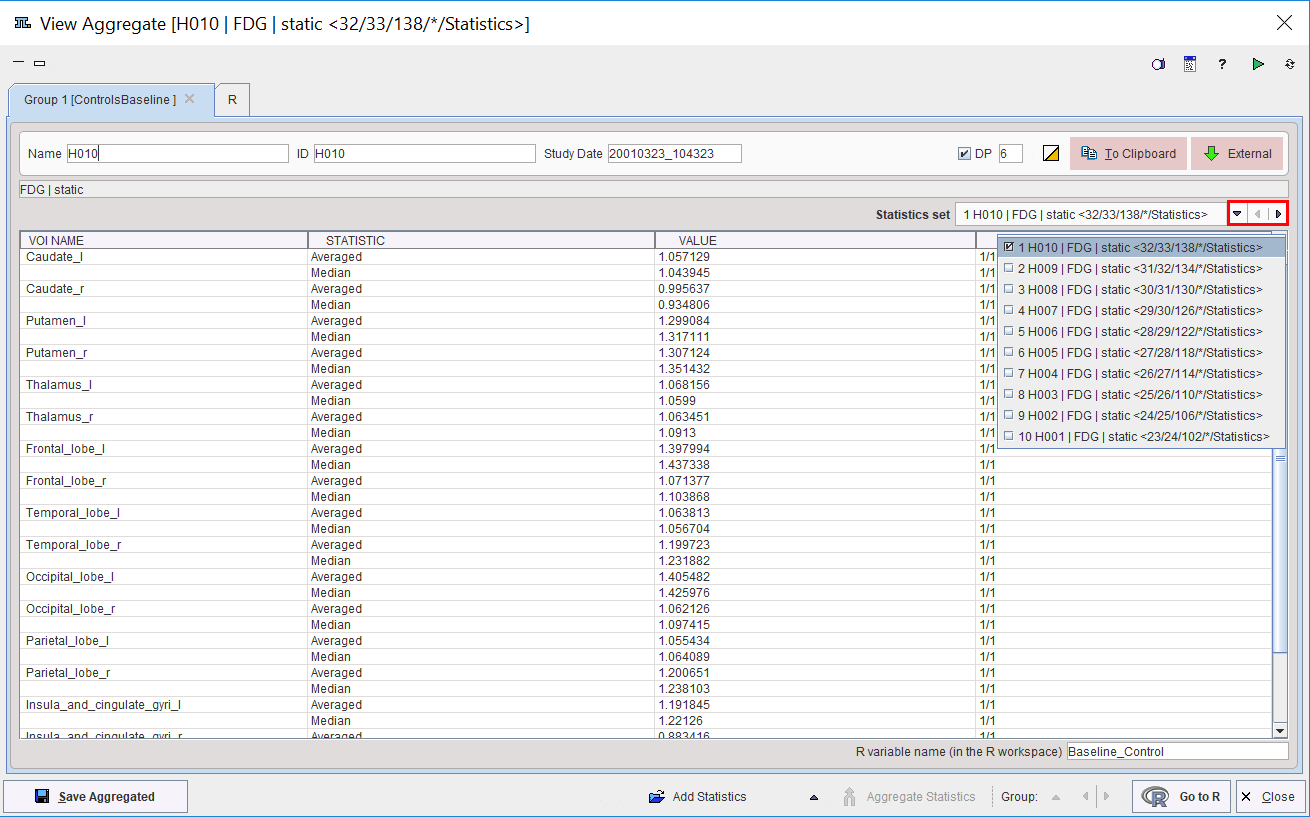This screenshot has width=1310, height=817.
Task: Click the refresh arrows icon at top right
Action: [x=1290, y=64]
